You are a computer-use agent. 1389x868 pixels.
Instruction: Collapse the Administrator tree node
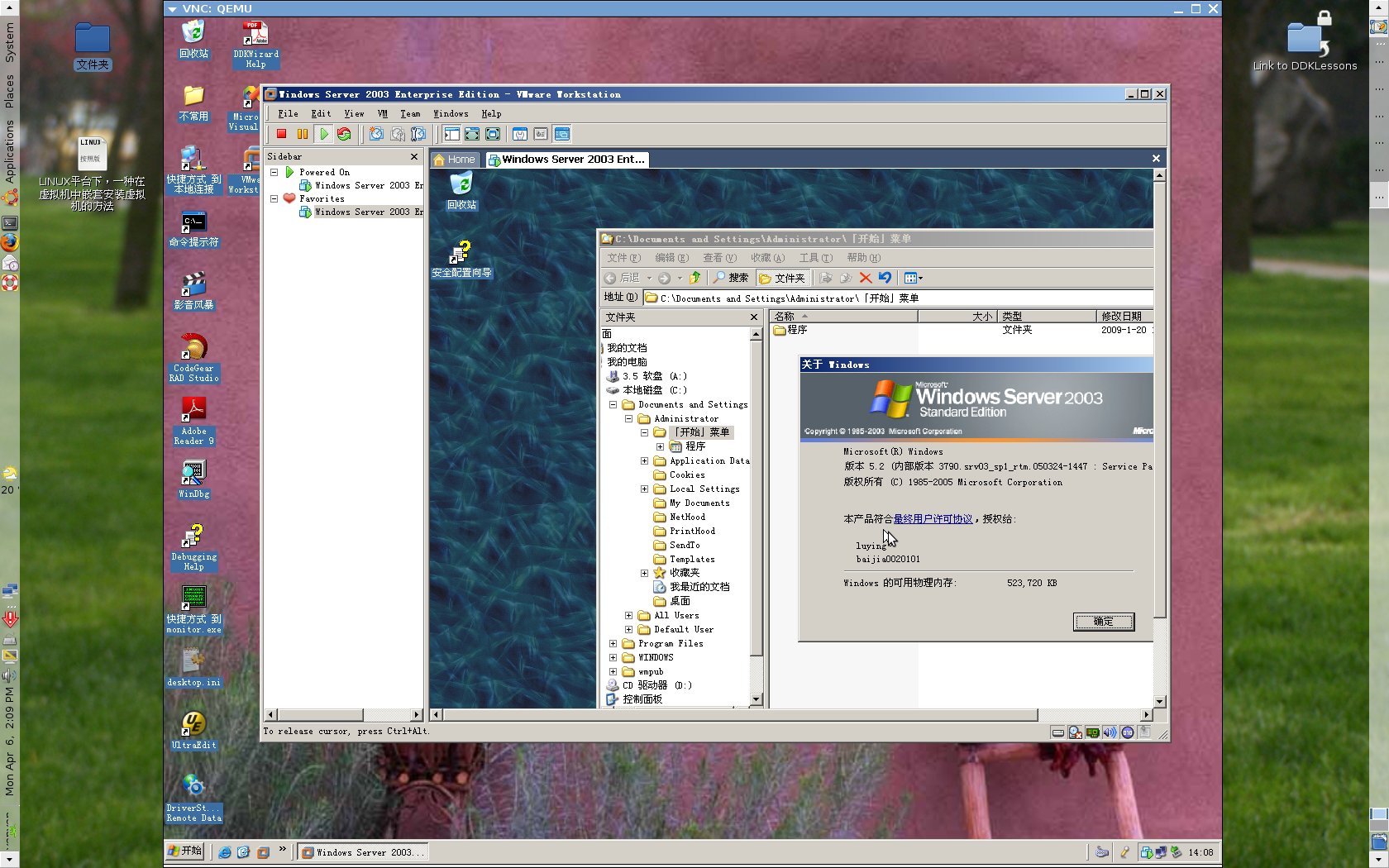click(x=628, y=418)
